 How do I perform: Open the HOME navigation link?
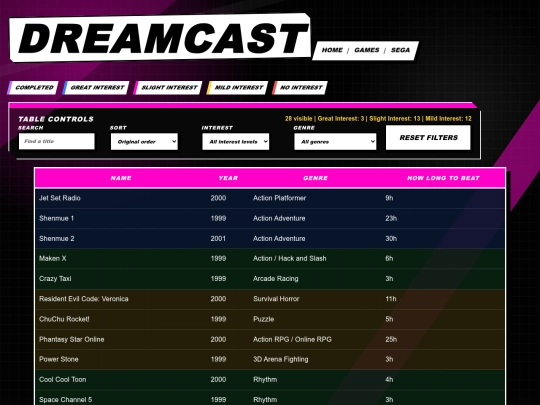tap(332, 50)
